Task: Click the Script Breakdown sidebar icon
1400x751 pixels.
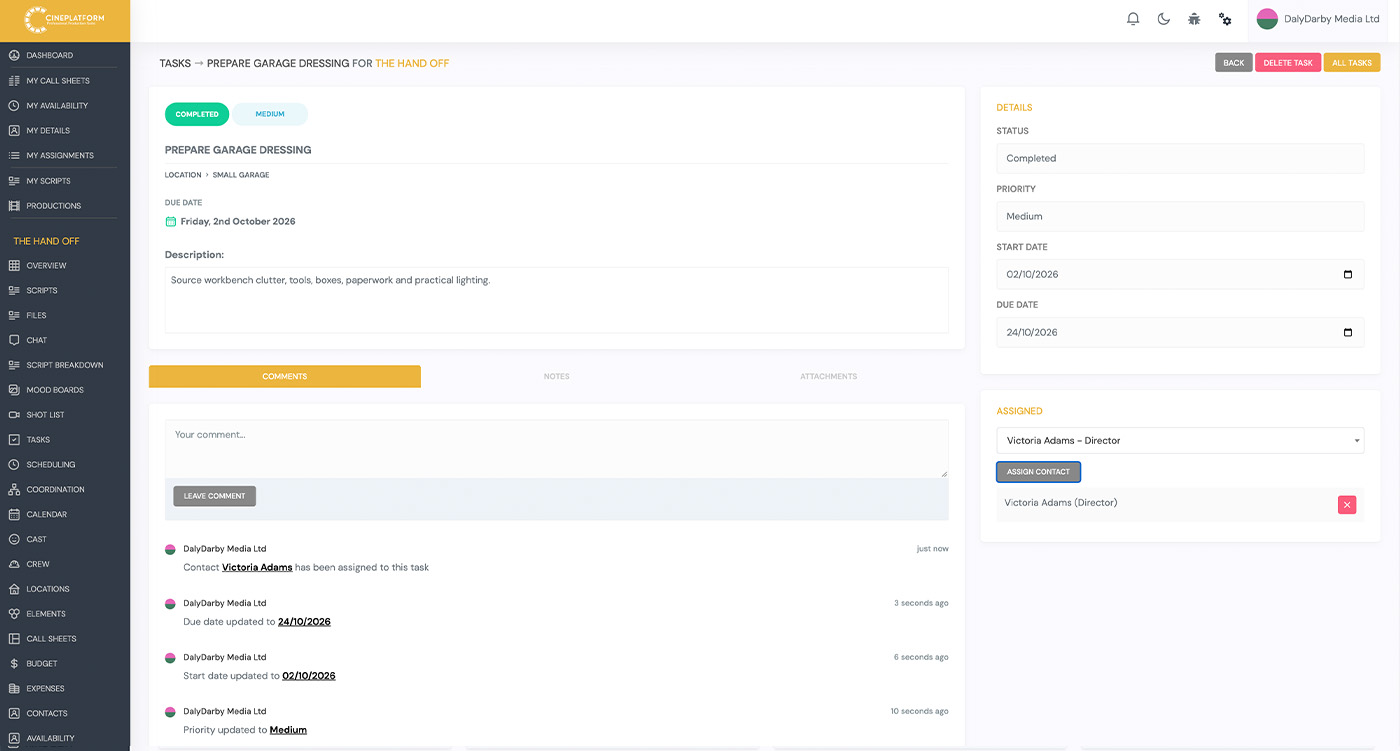Action: 14,365
